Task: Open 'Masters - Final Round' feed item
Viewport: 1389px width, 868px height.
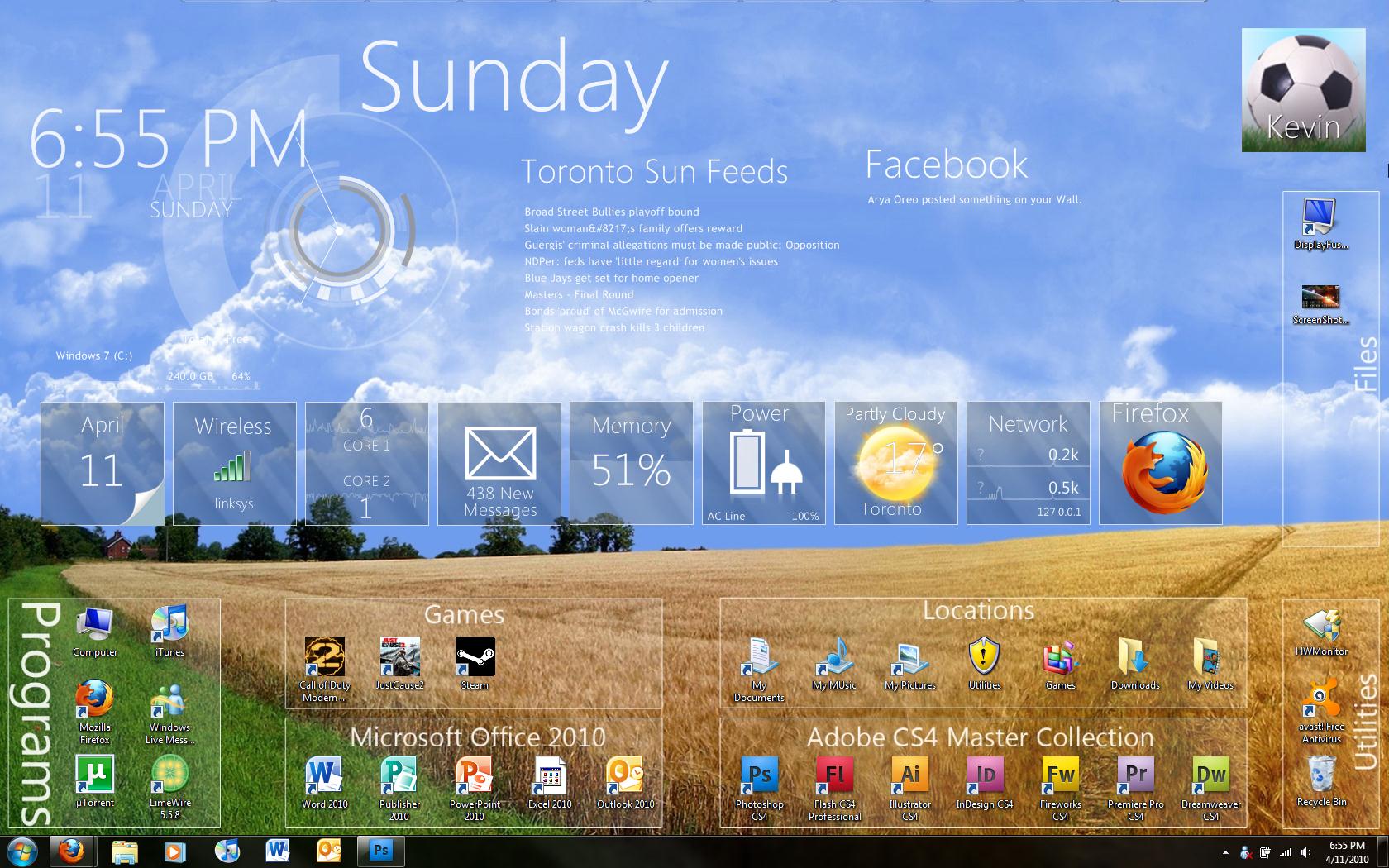Action: point(579,295)
